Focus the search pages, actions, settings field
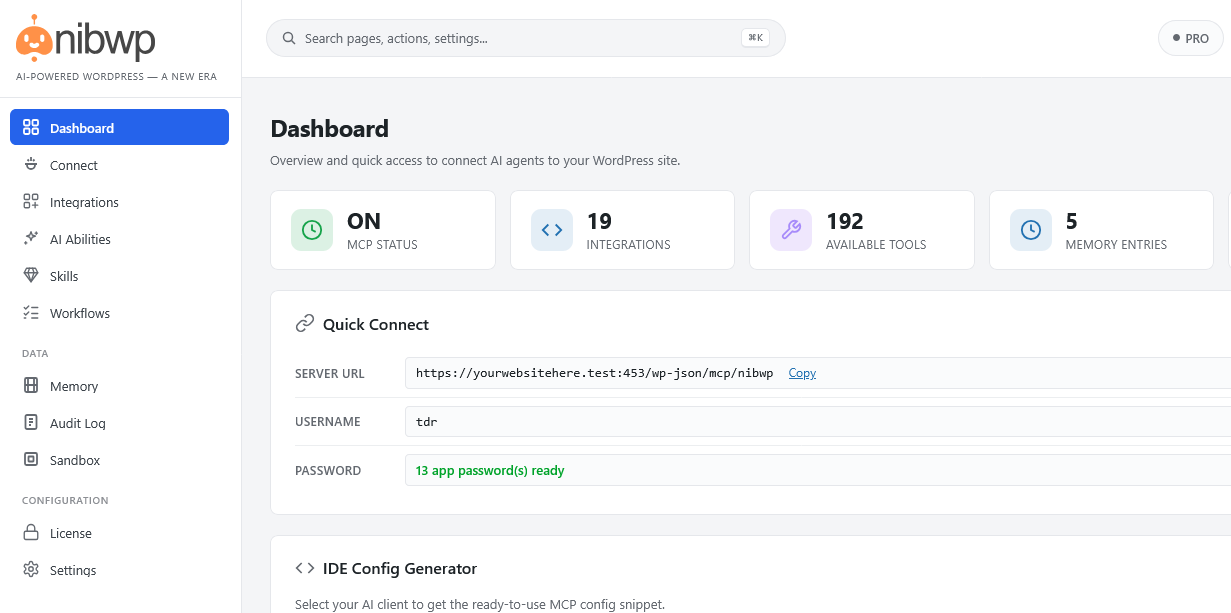Viewport: 1231px width, 613px height. pos(526,38)
